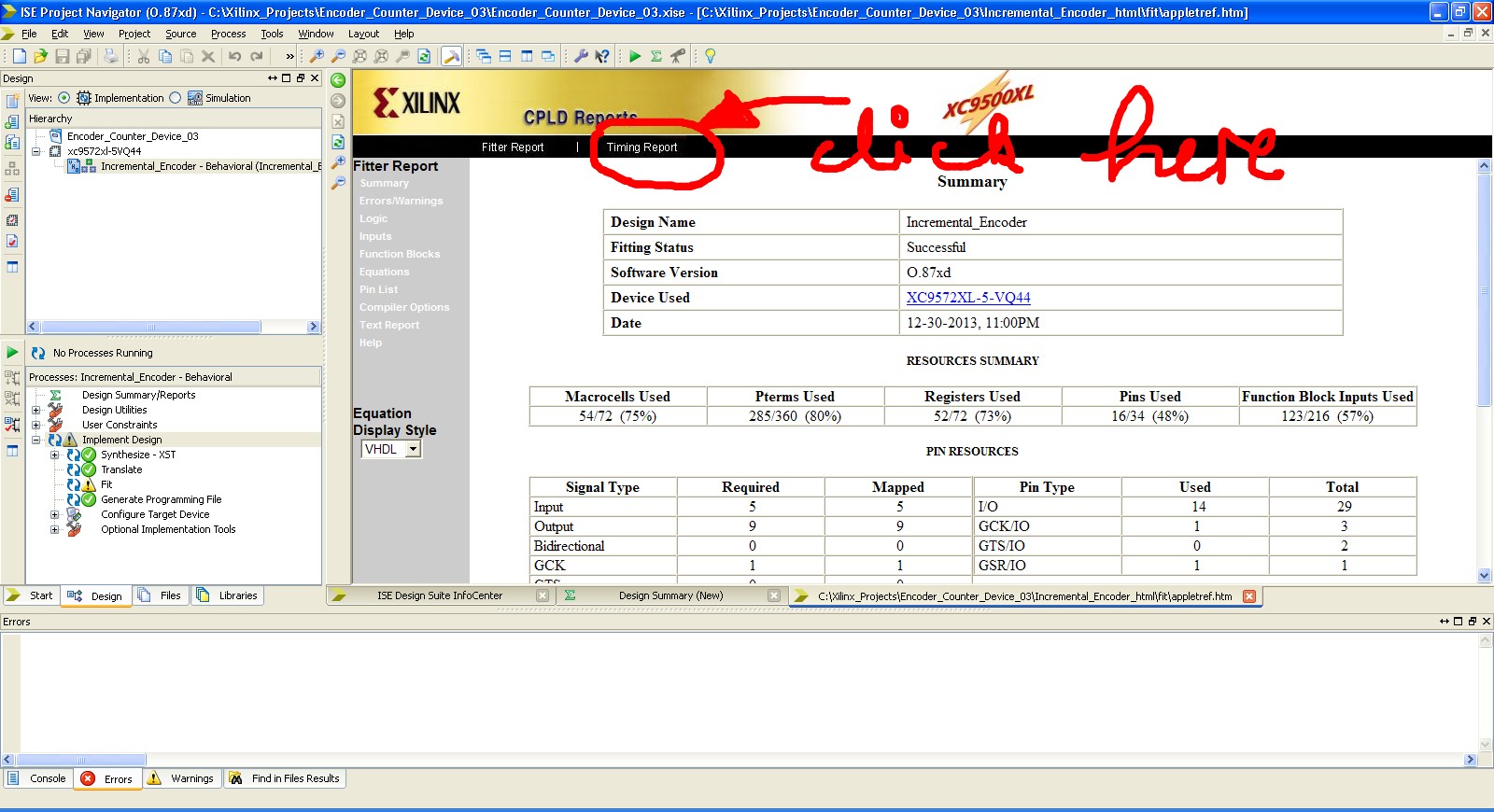1494x812 pixels.
Task: Select the Design Summary/Reports process
Action: [138, 395]
